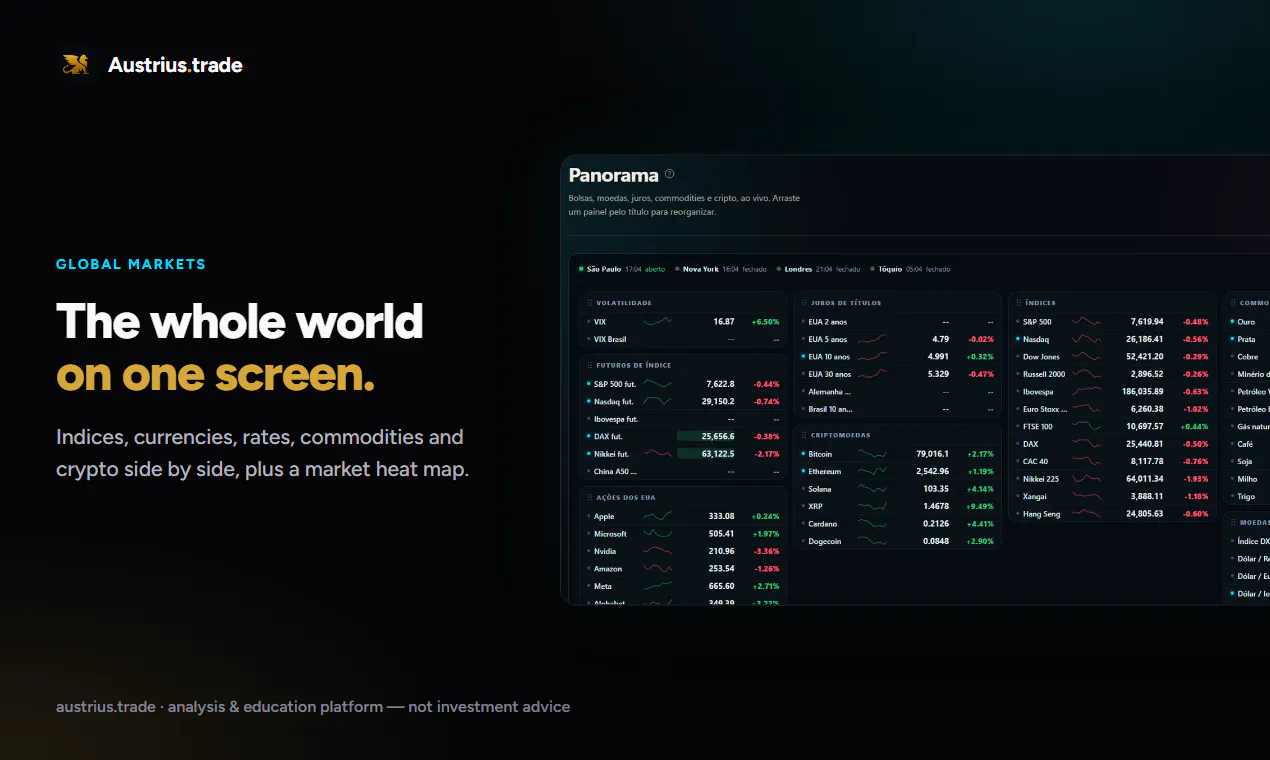Viewport: 1270px width, 760px height.
Task: Open the S&P 500 fut. sparkline
Action: coord(657,384)
